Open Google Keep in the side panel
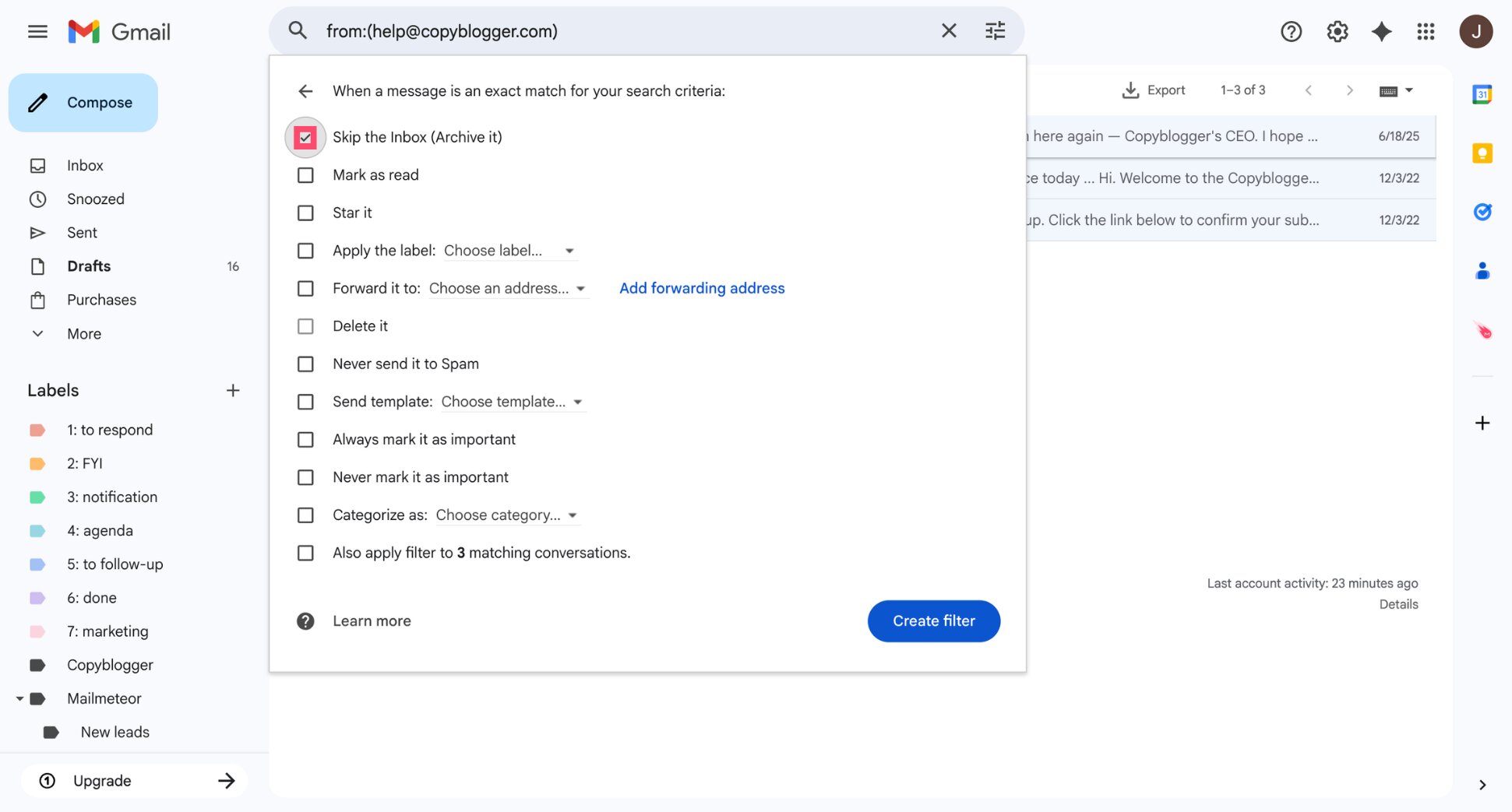The width and height of the screenshot is (1512, 812). click(1482, 153)
